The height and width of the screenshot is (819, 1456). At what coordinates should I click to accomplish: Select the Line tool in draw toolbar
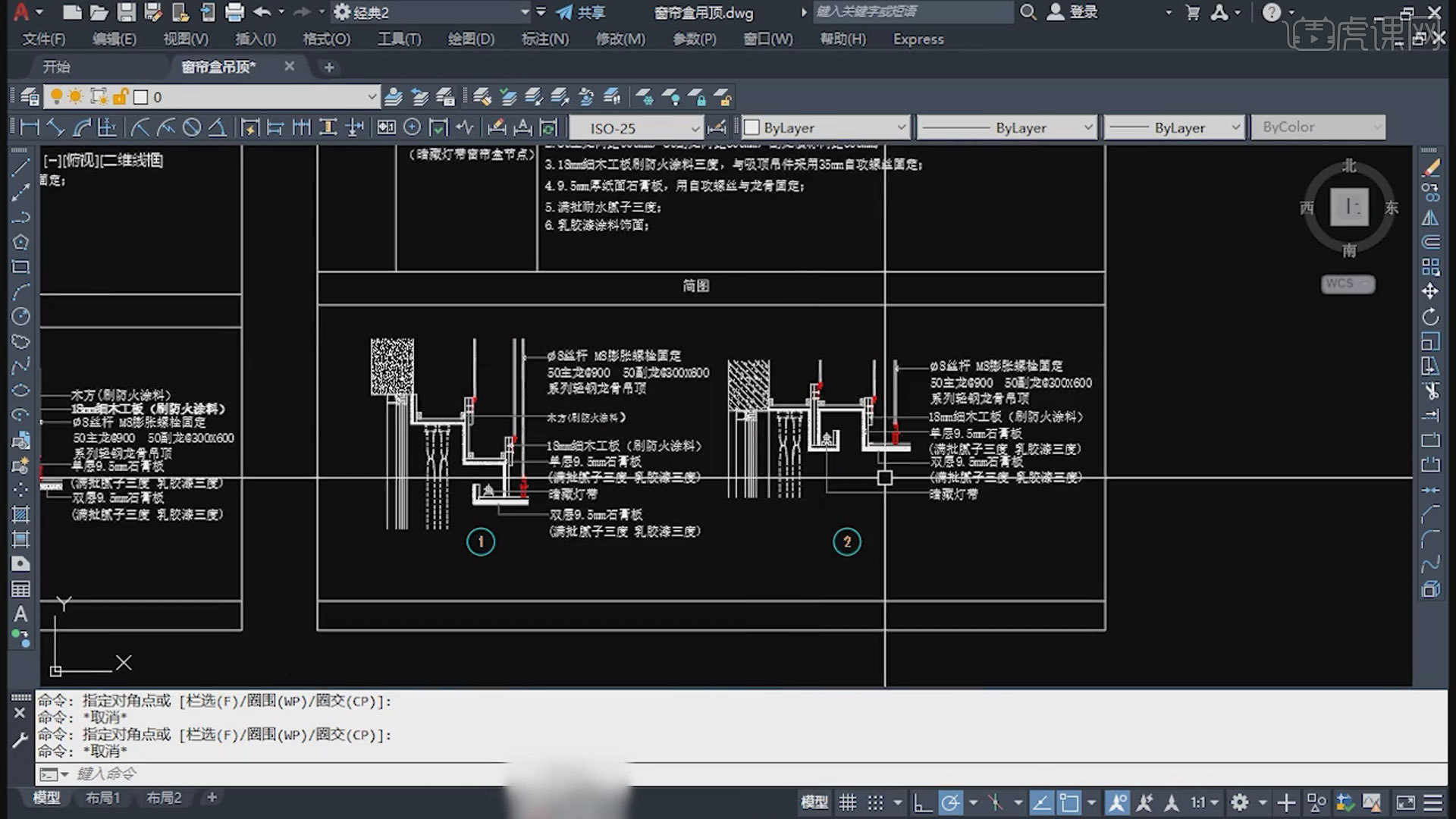[x=20, y=168]
